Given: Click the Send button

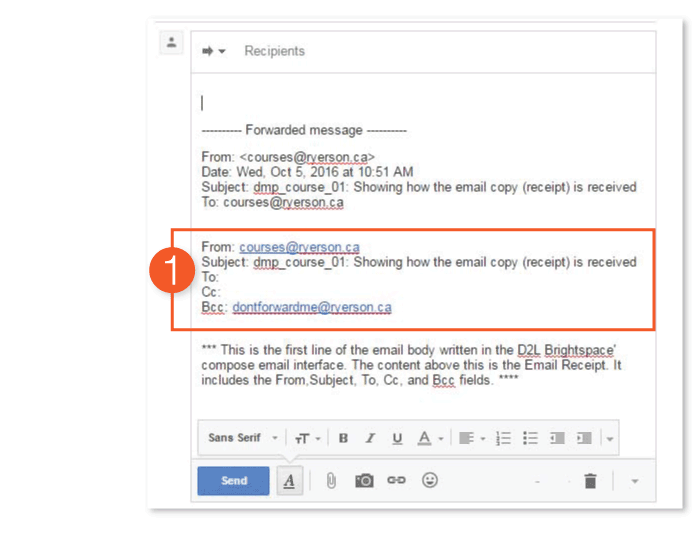Looking at the screenshot, I should (233, 481).
